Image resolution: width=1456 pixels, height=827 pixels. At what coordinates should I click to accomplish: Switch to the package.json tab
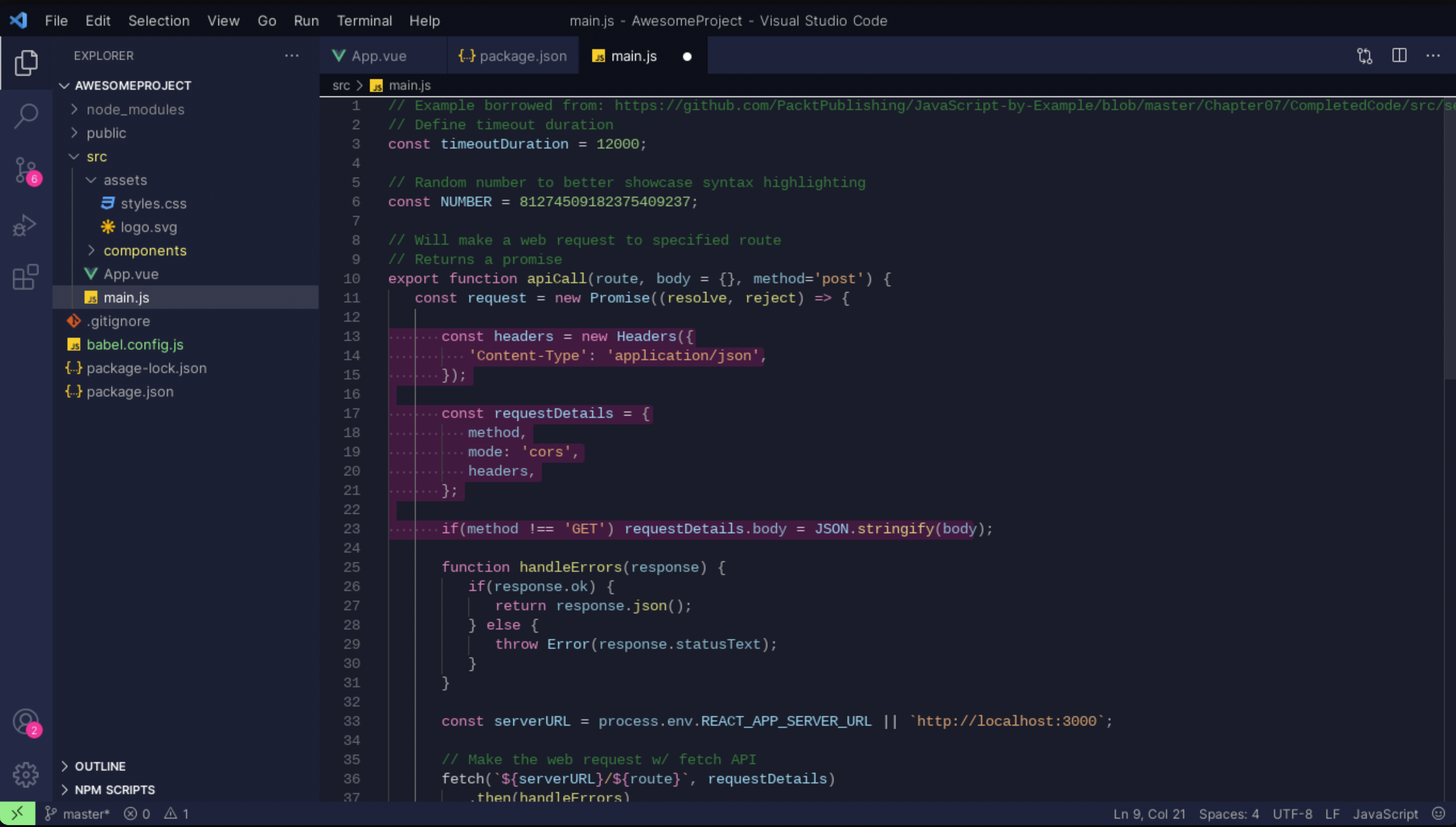[x=513, y=56]
